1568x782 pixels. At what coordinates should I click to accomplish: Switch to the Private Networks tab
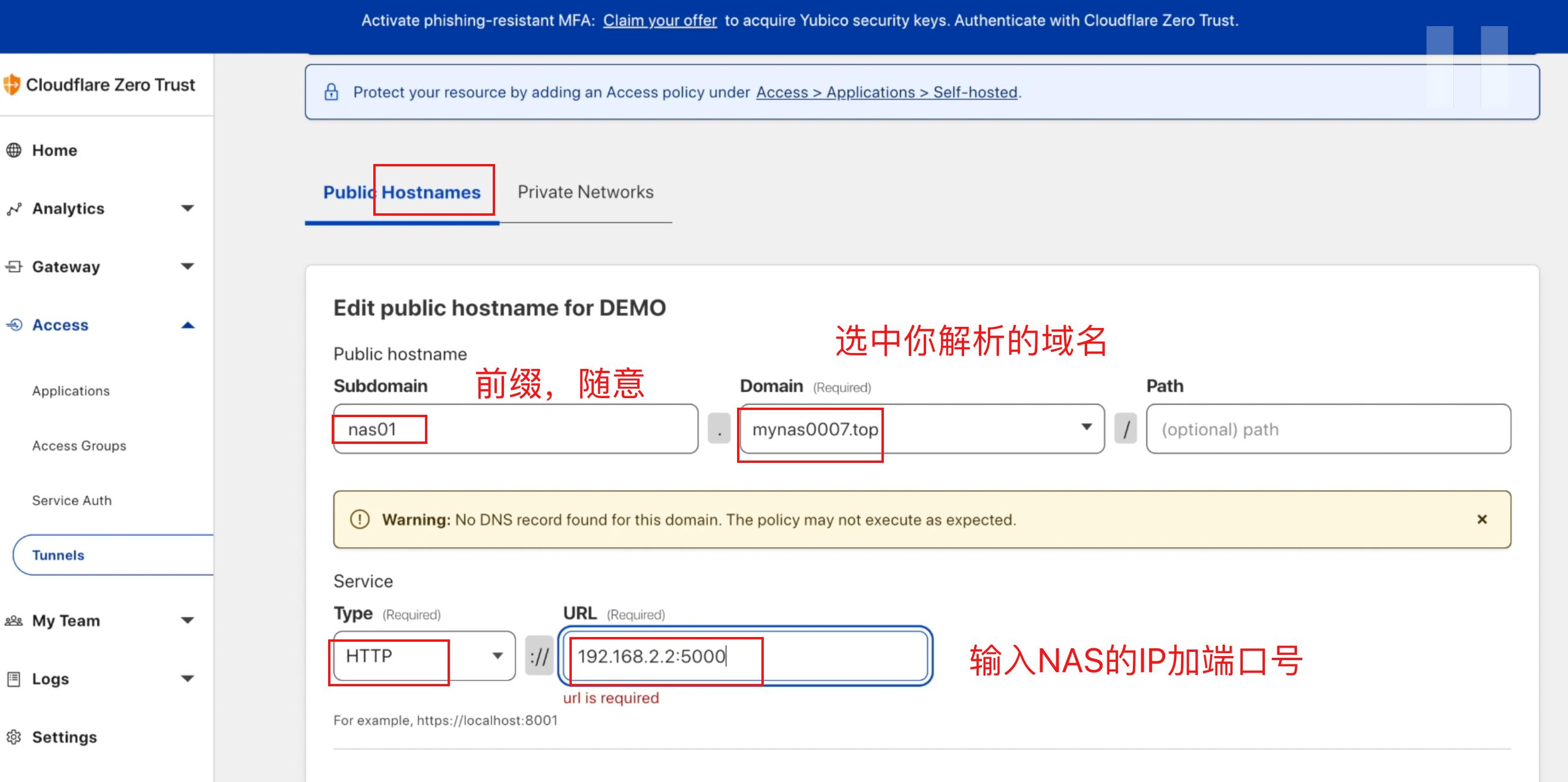coord(585,192)
